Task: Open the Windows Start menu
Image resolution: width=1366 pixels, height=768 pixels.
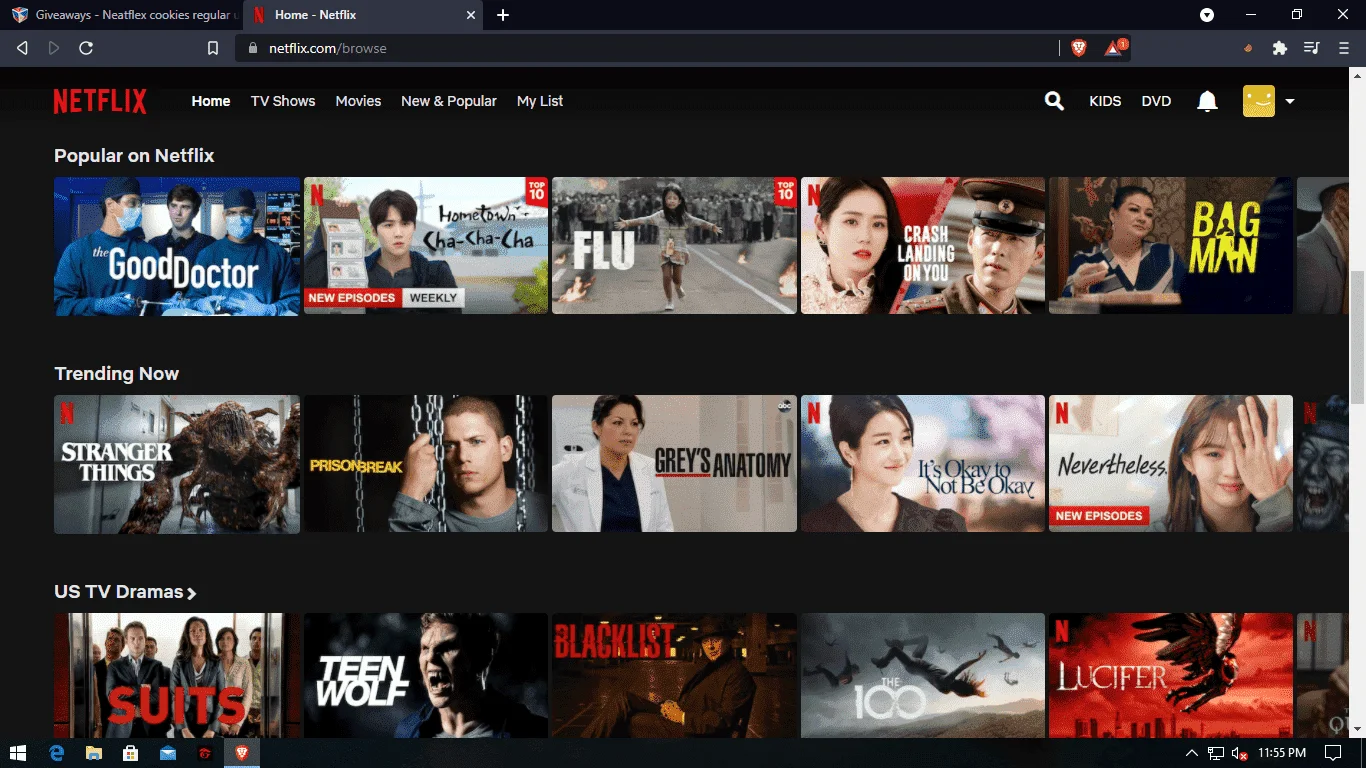Action: coord(18,753)
